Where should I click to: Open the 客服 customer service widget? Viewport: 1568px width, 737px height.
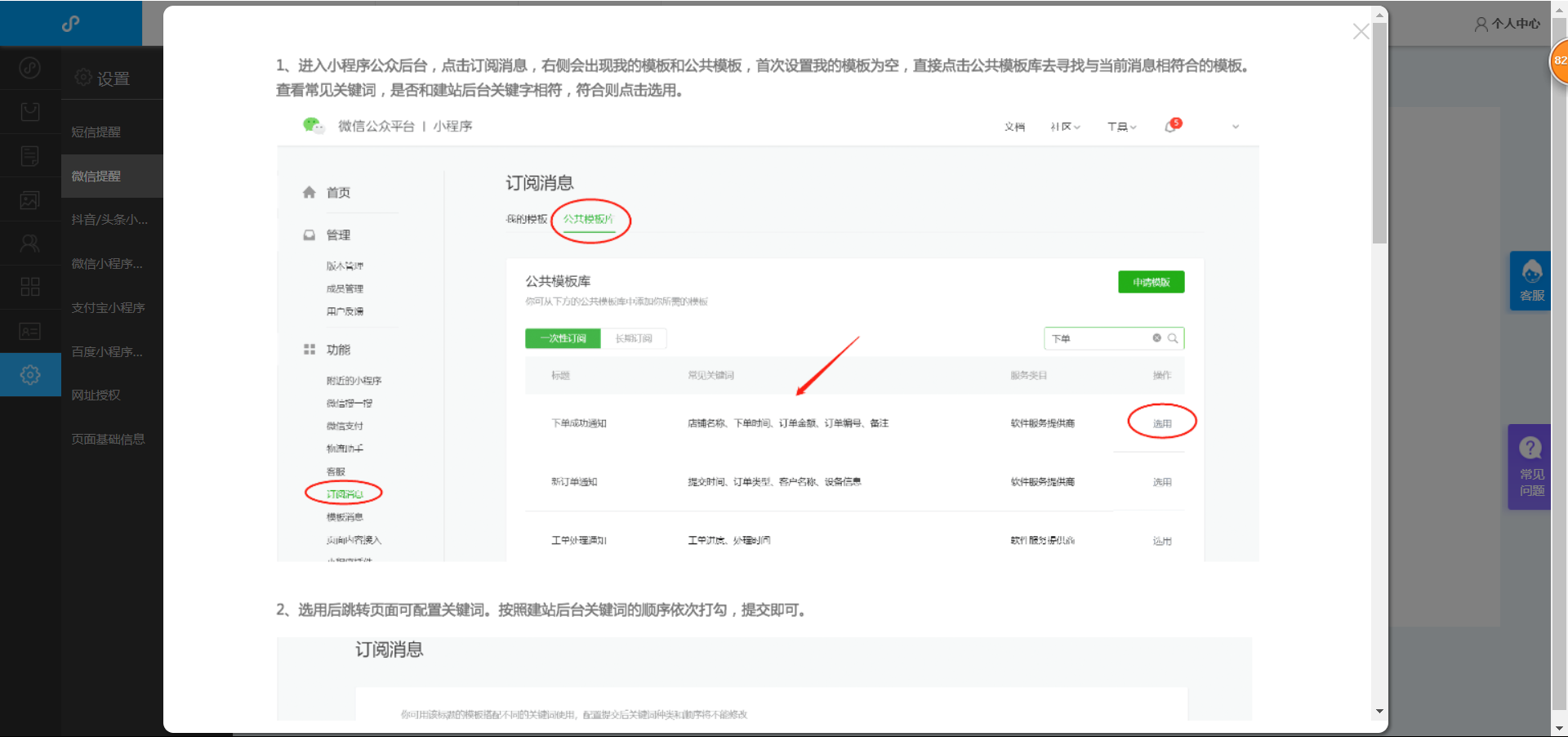[x=1531, y=280]
